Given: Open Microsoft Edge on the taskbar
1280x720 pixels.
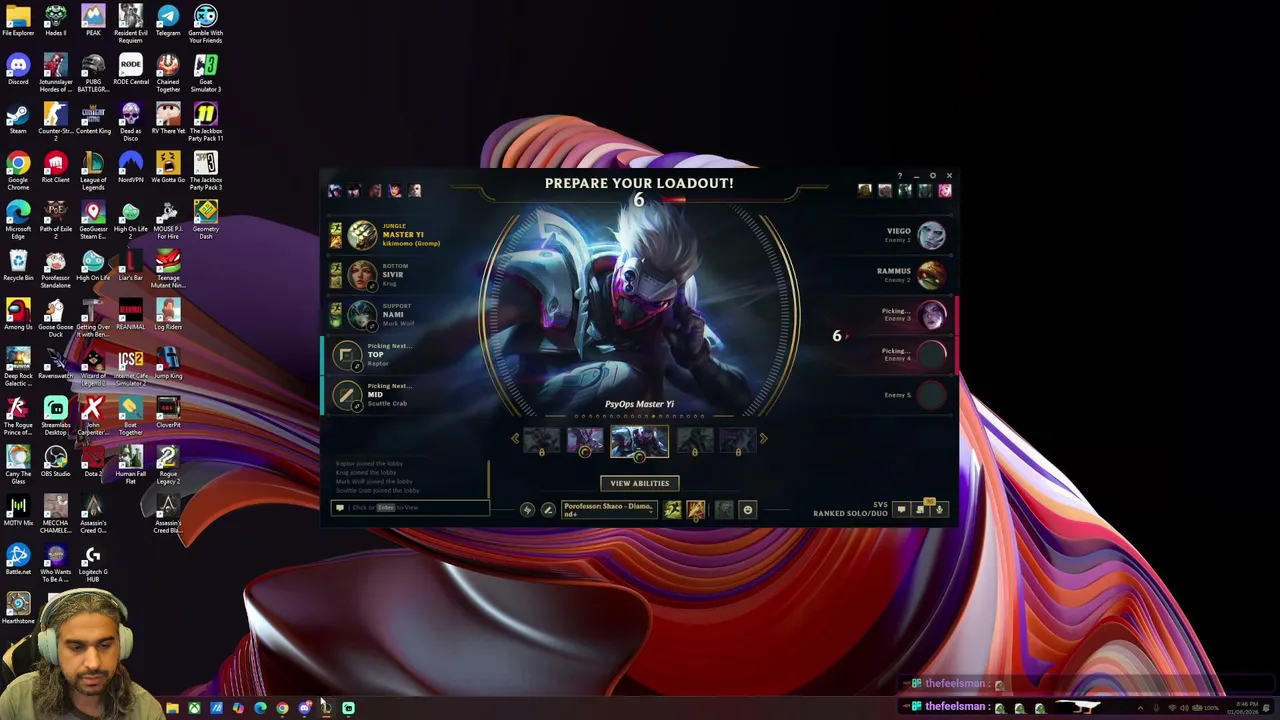Looking at the screenshot, I should coord(260,708).
